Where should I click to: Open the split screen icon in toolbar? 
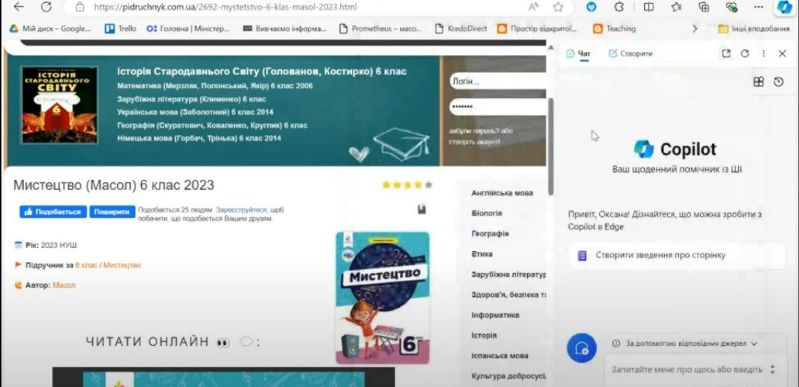coord(649,7)
